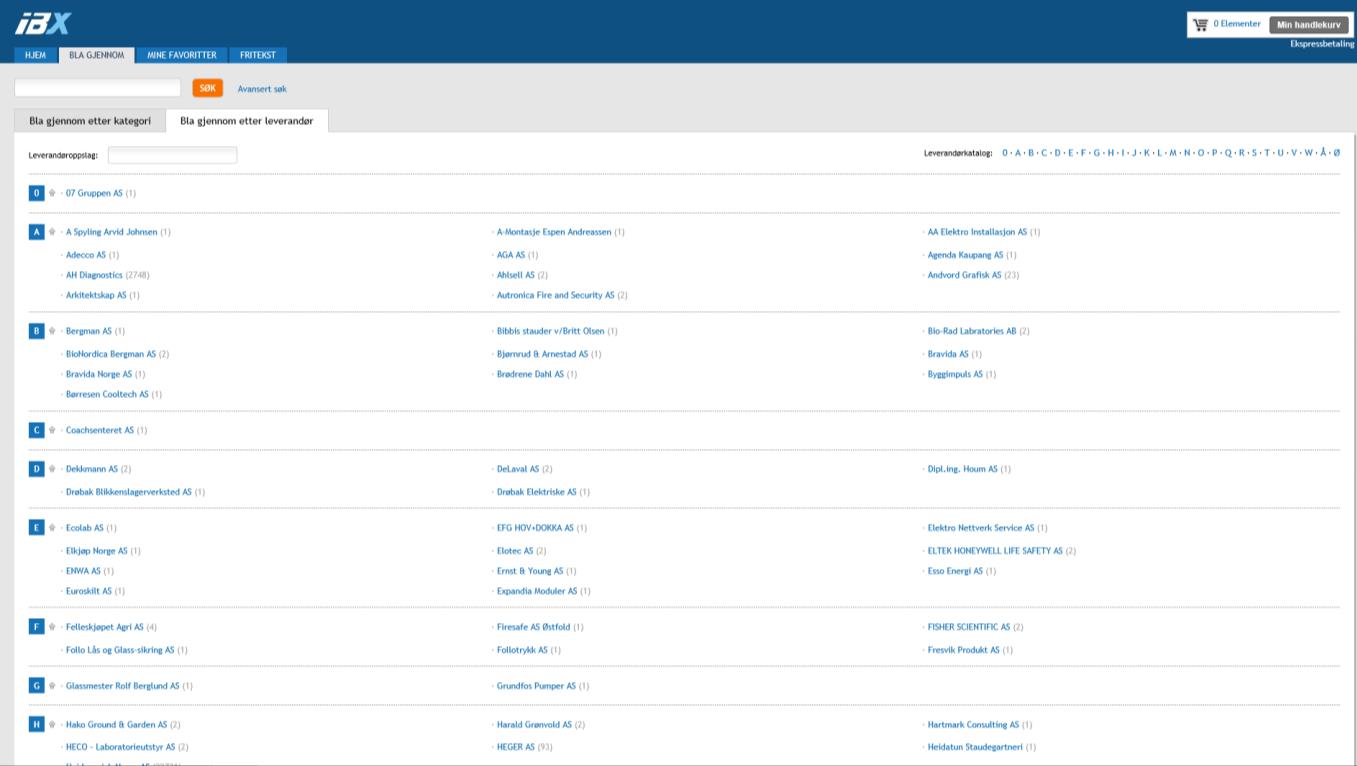Click the blue E section badge

[x=37, y=528]
